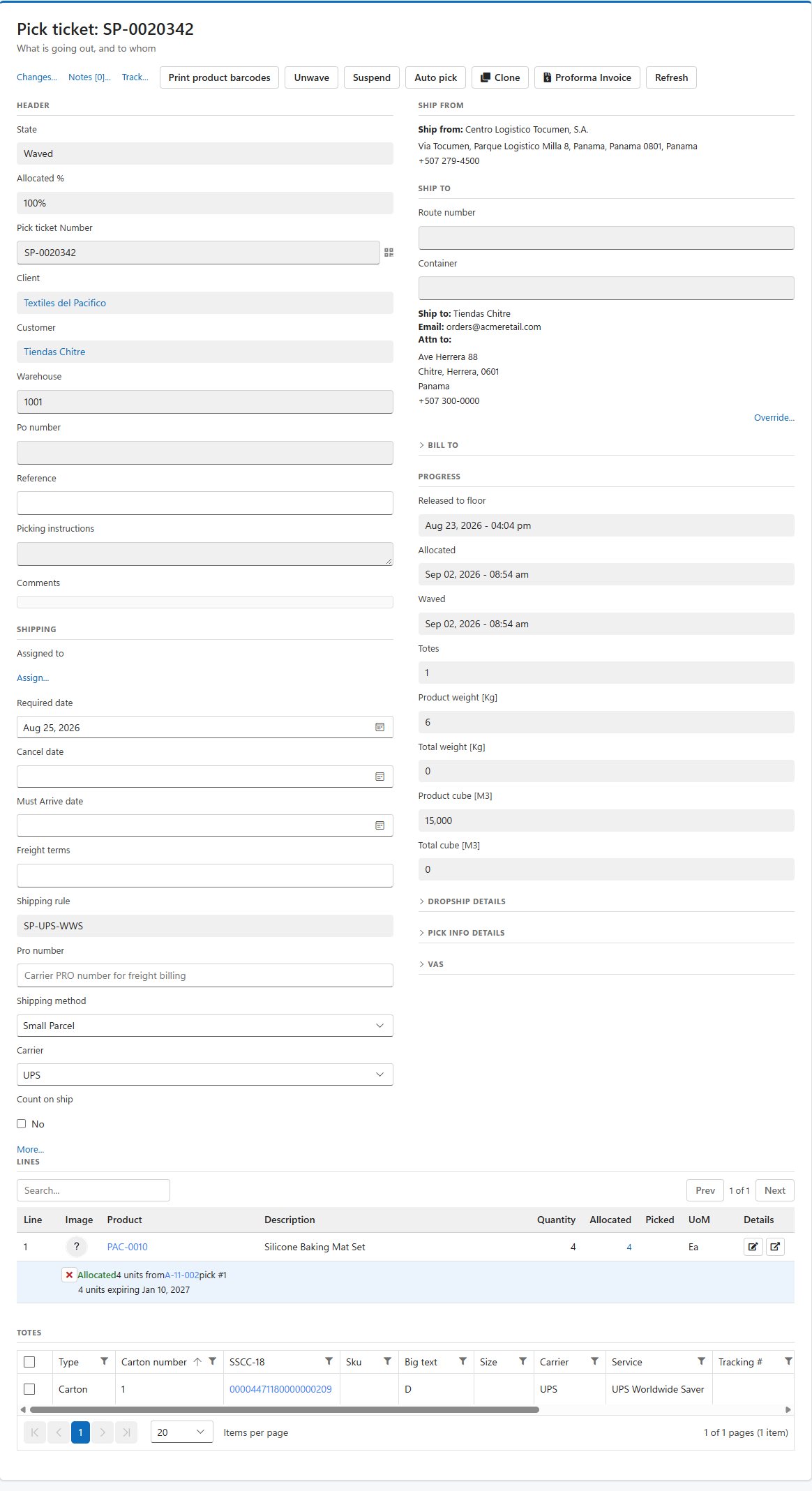Click the edit icon for line PAC-0010

pos(753,1247)
